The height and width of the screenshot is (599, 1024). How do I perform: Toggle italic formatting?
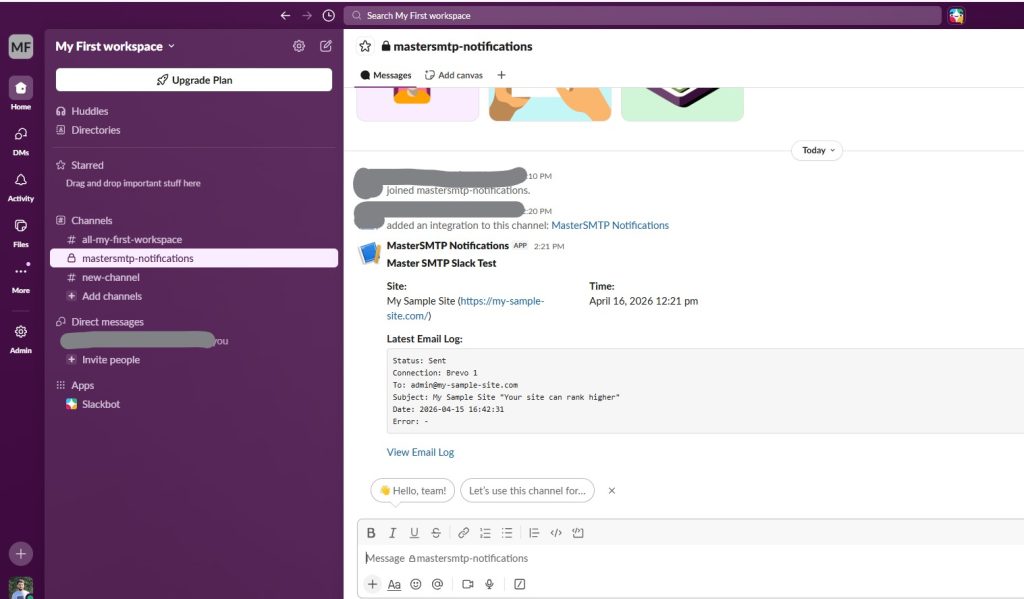[x=392, y=533]
